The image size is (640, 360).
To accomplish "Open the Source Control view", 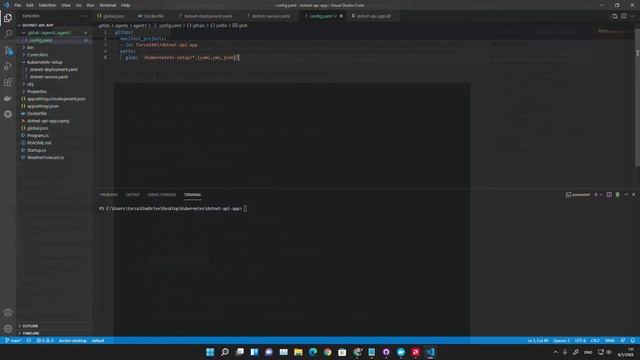I will pyautogui.click(x=8, y=50).
